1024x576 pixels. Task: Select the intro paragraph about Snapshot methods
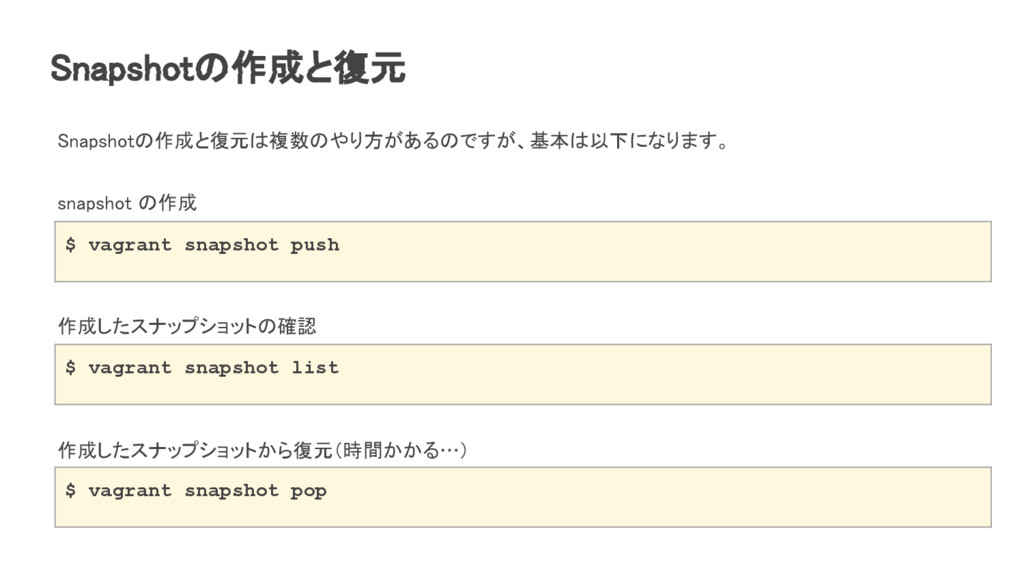point(394,140)
